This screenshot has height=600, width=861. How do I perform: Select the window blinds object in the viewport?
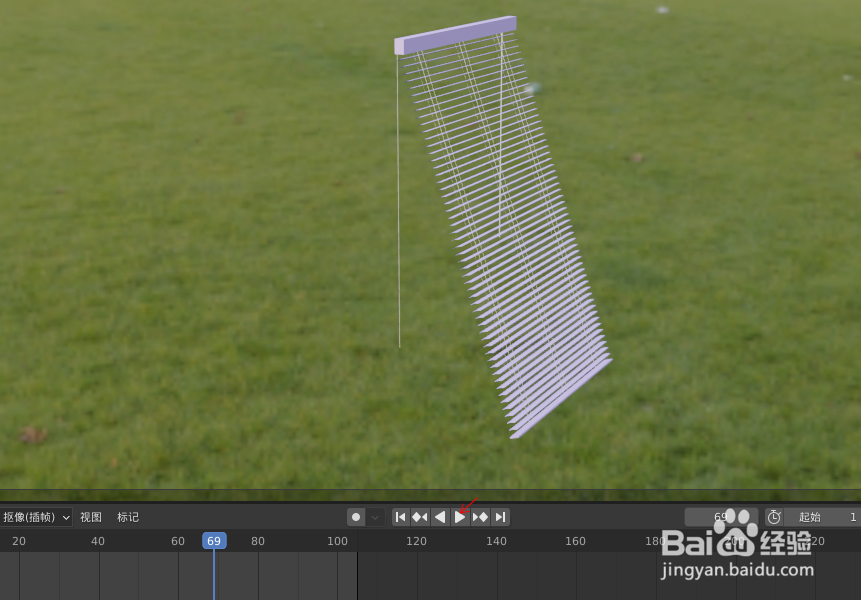pos(500,230)
